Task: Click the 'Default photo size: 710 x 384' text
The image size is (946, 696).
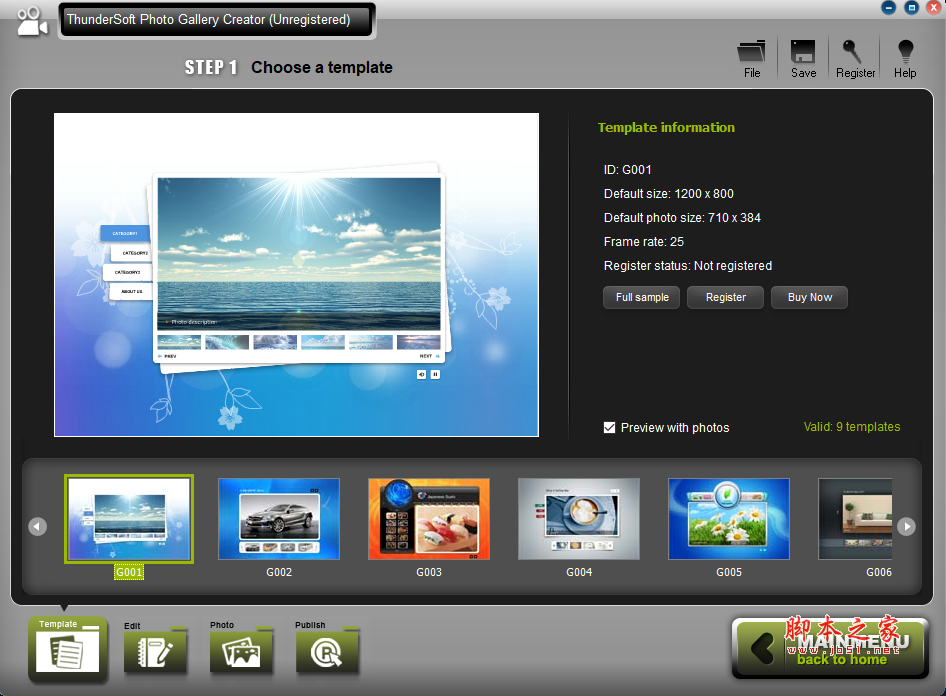Action: coord(682,218)
